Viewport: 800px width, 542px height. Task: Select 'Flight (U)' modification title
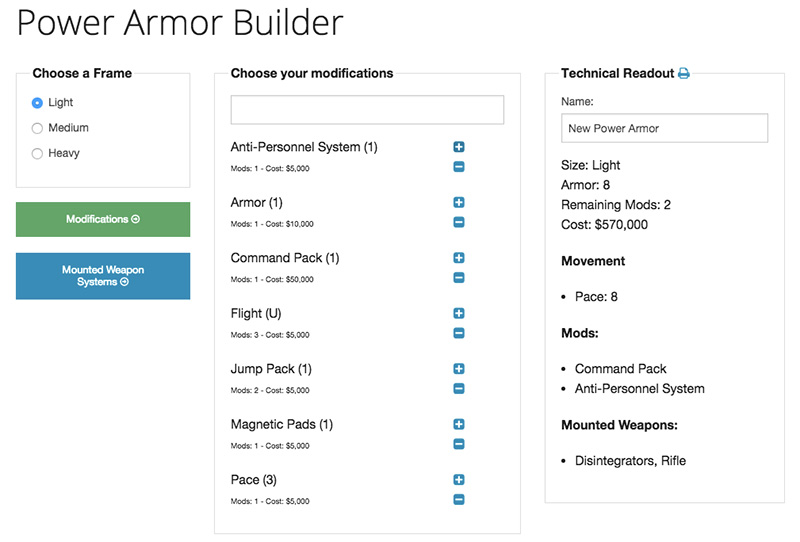256,313
